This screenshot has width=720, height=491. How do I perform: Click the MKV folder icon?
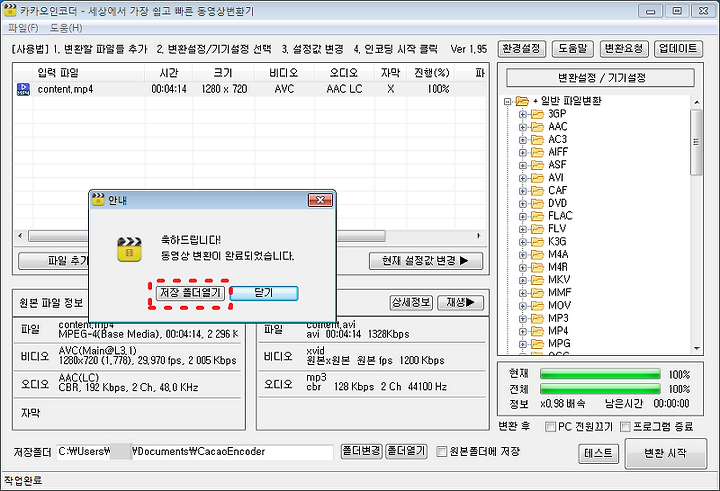pos(537,280)
